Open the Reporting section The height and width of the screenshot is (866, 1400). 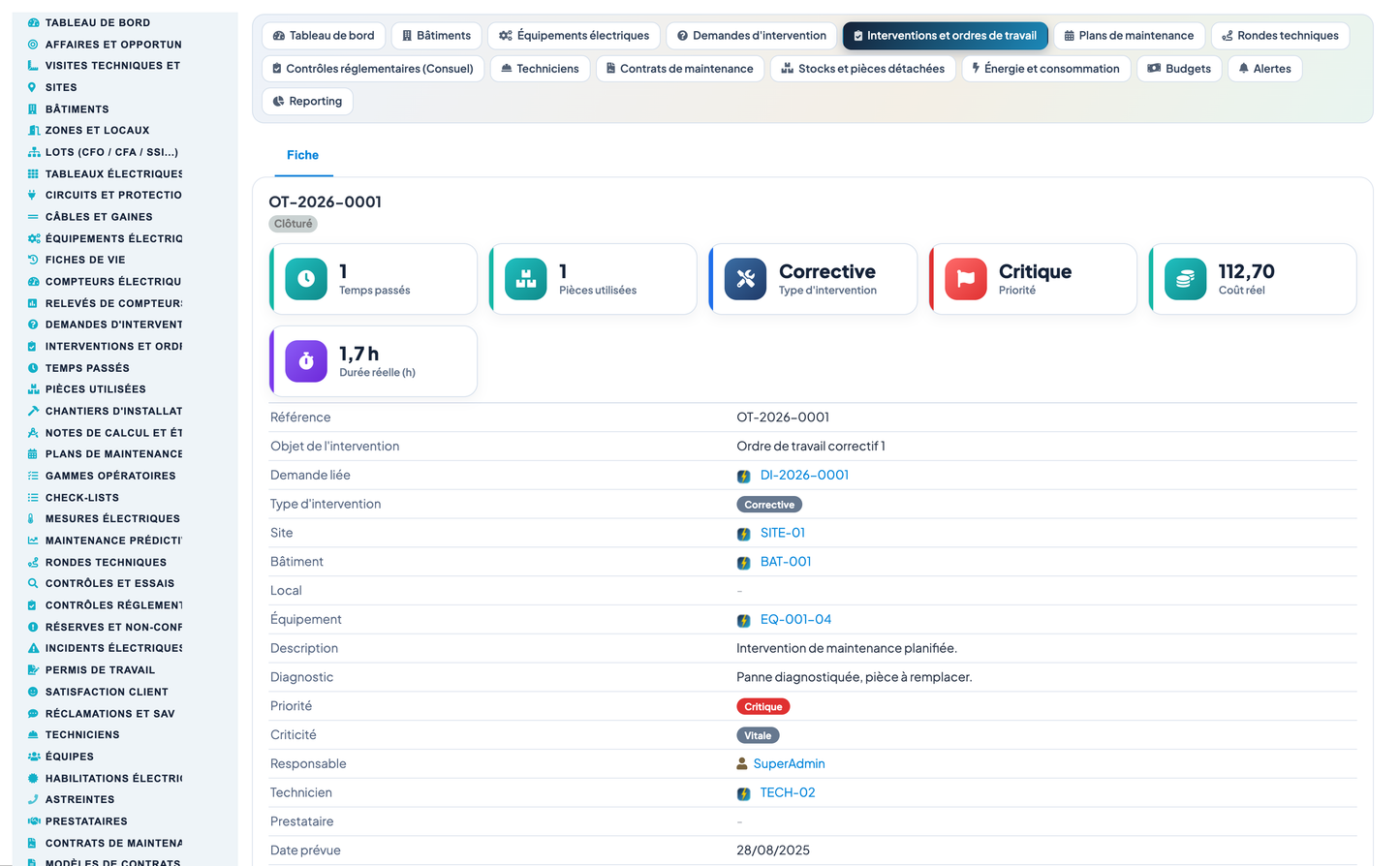click(x=308, y=102)
